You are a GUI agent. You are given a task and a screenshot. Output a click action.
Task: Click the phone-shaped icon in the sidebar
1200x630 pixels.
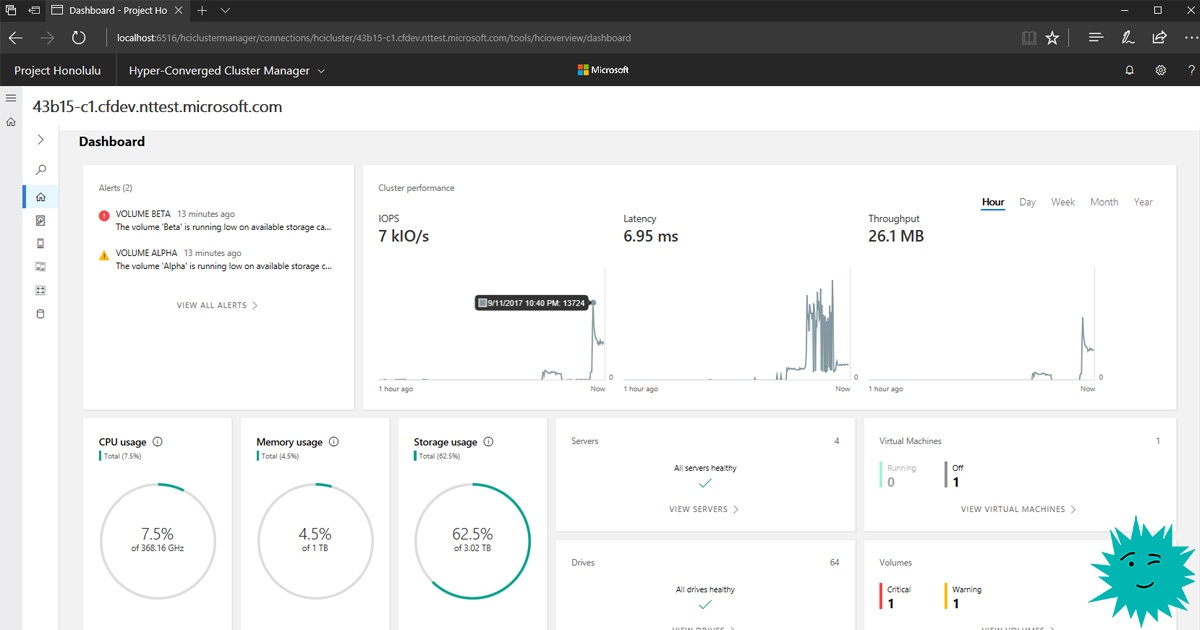point(41,243)
